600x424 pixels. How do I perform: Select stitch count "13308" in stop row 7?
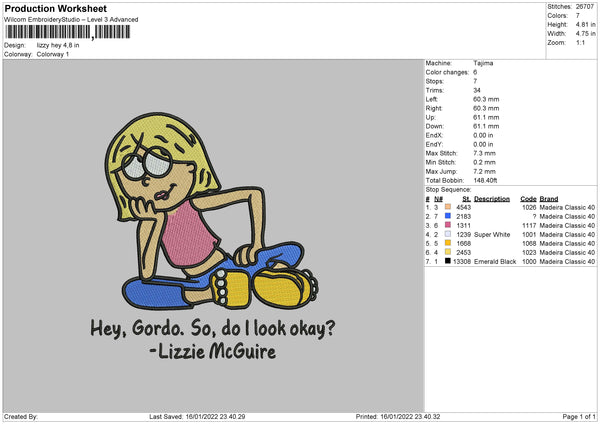pos(462,262)
